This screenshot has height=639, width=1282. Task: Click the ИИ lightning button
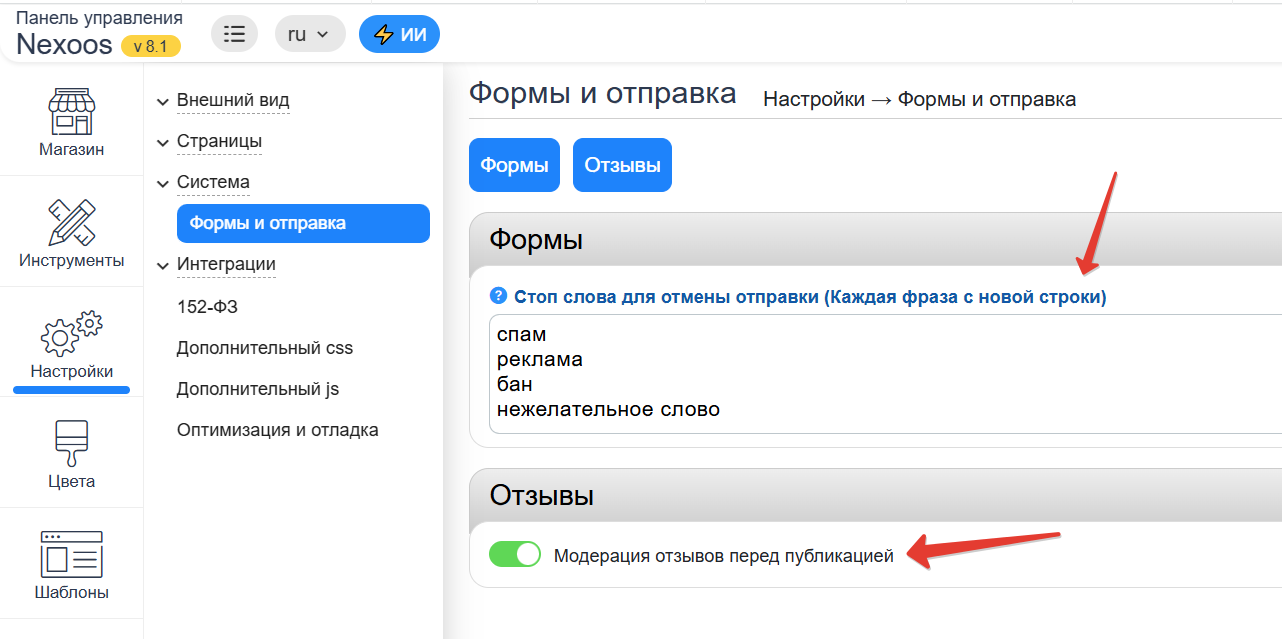(399, 34)
